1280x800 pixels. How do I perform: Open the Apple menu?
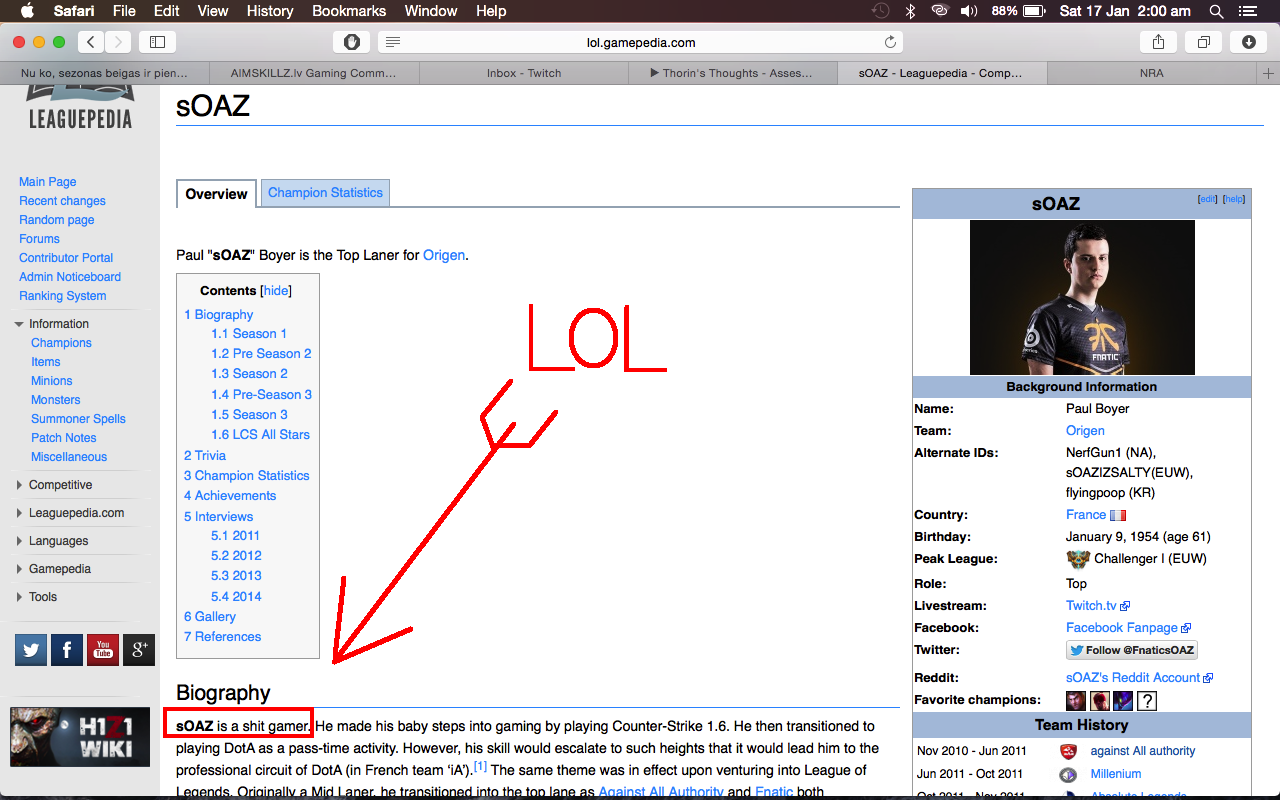tap(27, 11)
